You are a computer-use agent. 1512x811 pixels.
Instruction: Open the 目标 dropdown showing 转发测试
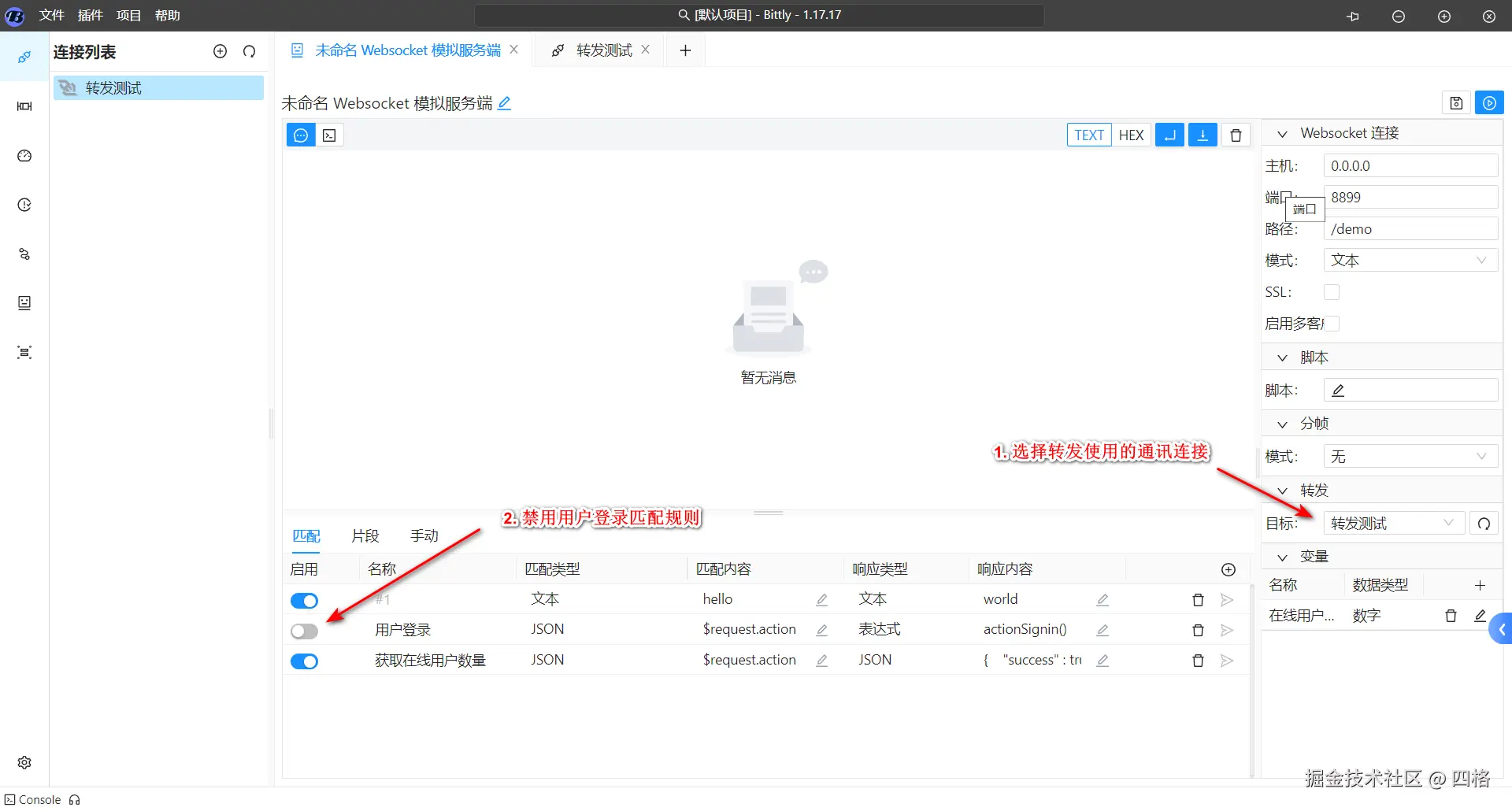tap(1394, 524)
